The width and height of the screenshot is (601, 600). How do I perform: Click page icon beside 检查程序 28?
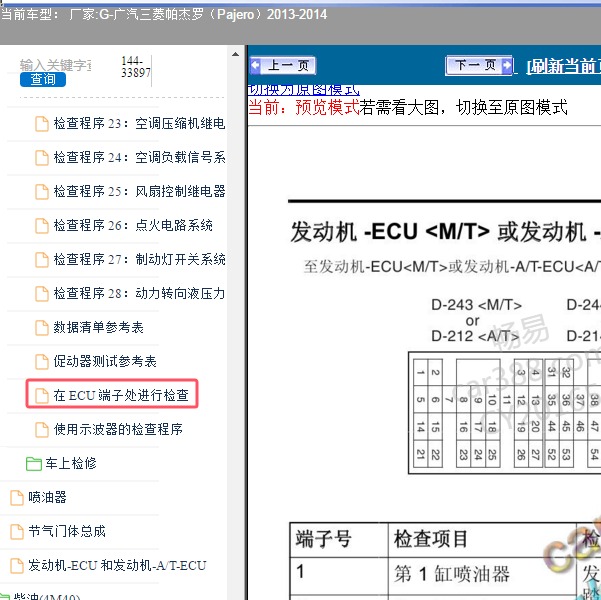coord(42,294)
